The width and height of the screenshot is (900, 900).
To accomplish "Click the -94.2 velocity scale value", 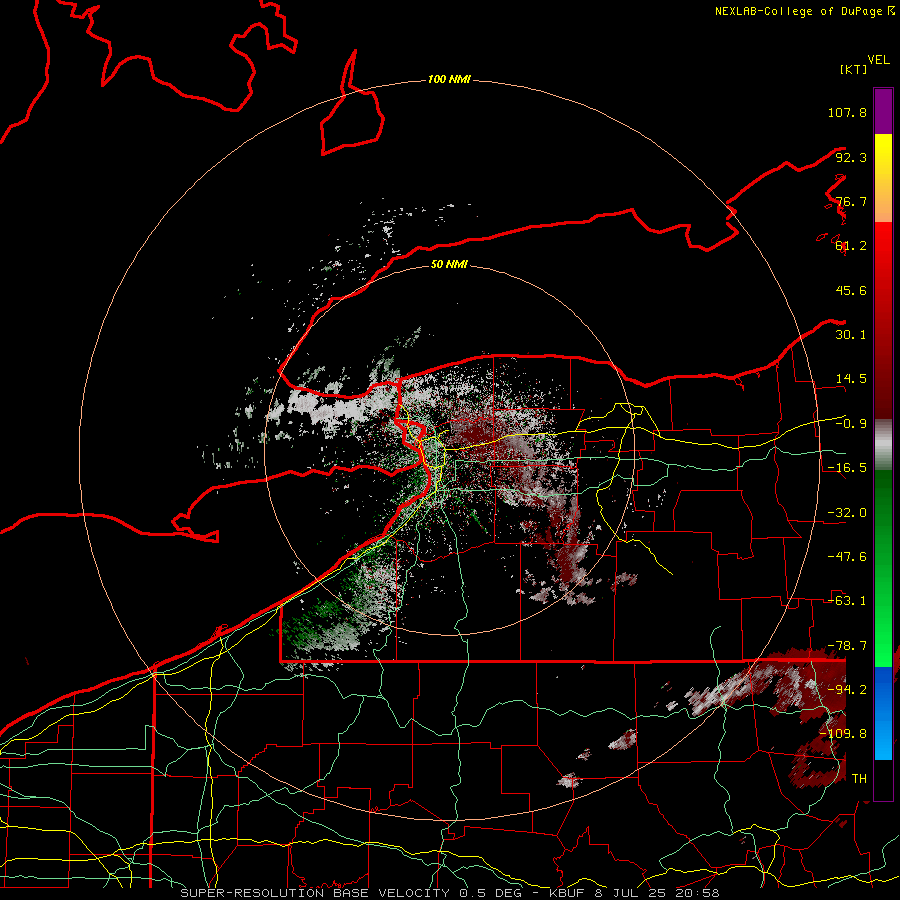I will [x=847, y=689].
